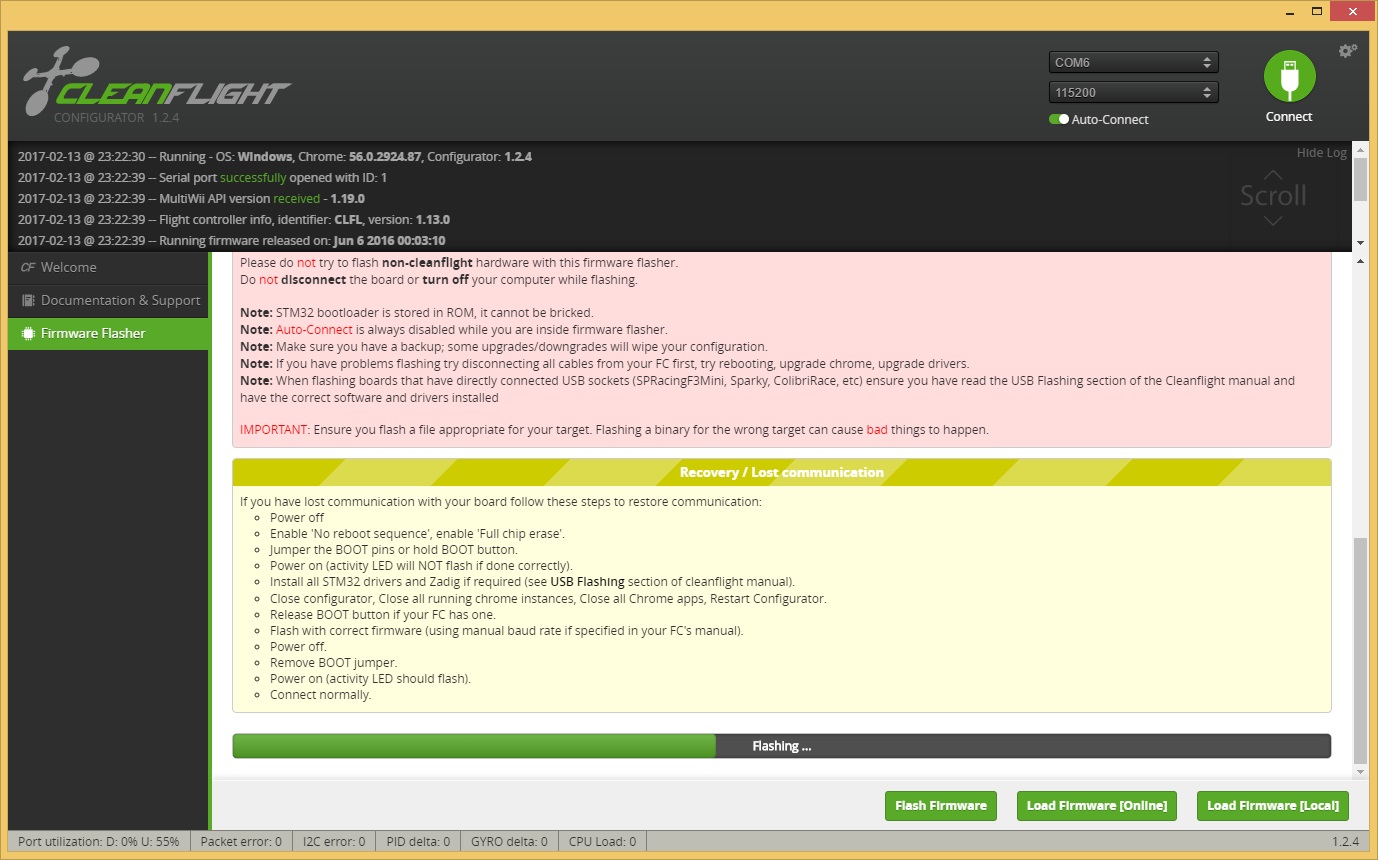Image resolution: width=1378 pixels, height=860 pixels.
Task: Click the main content scroll down arrow
Action: pos(1360,772)
